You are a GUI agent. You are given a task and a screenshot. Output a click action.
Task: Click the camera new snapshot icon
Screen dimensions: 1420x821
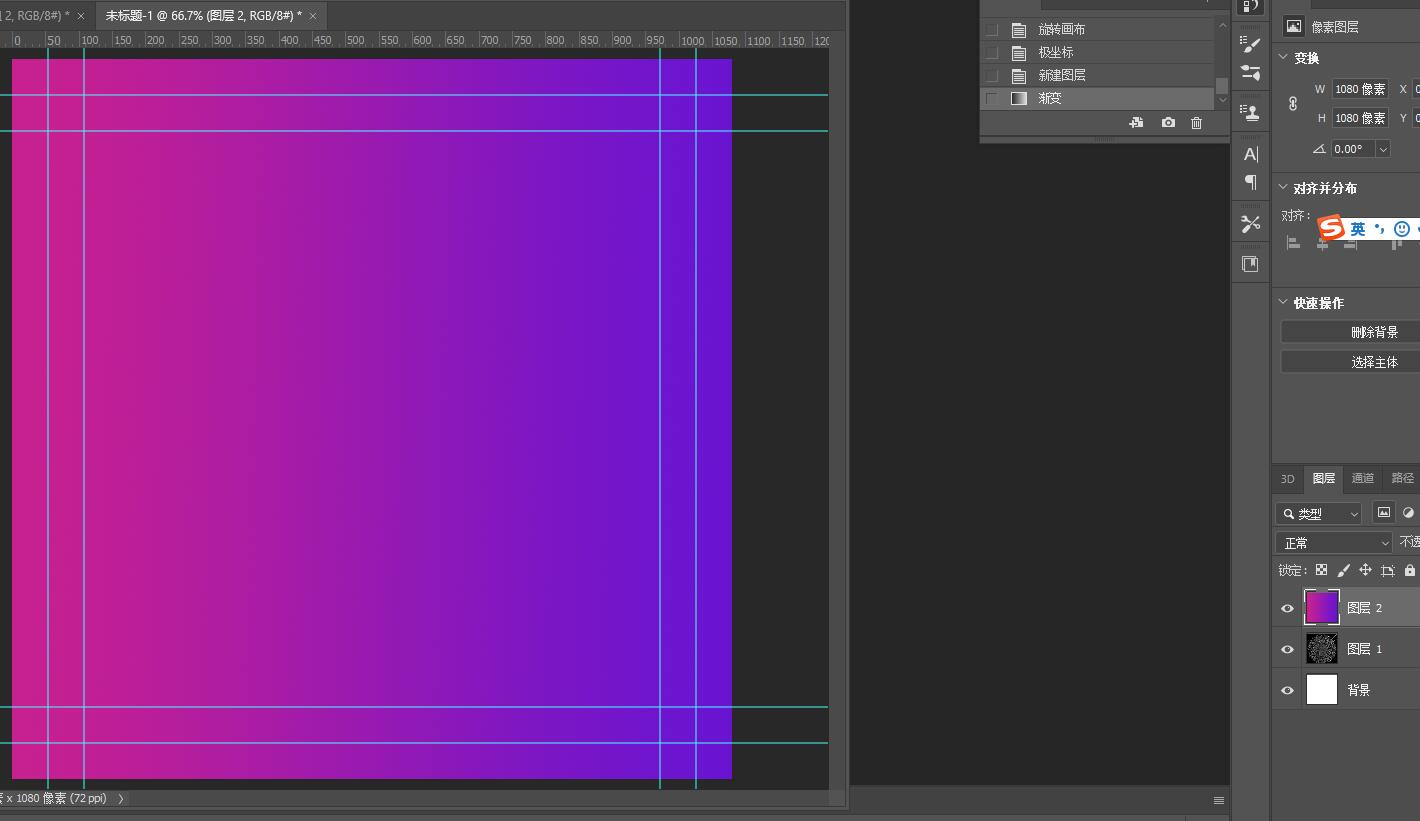pyautogui.click(x=1168, y=122)
